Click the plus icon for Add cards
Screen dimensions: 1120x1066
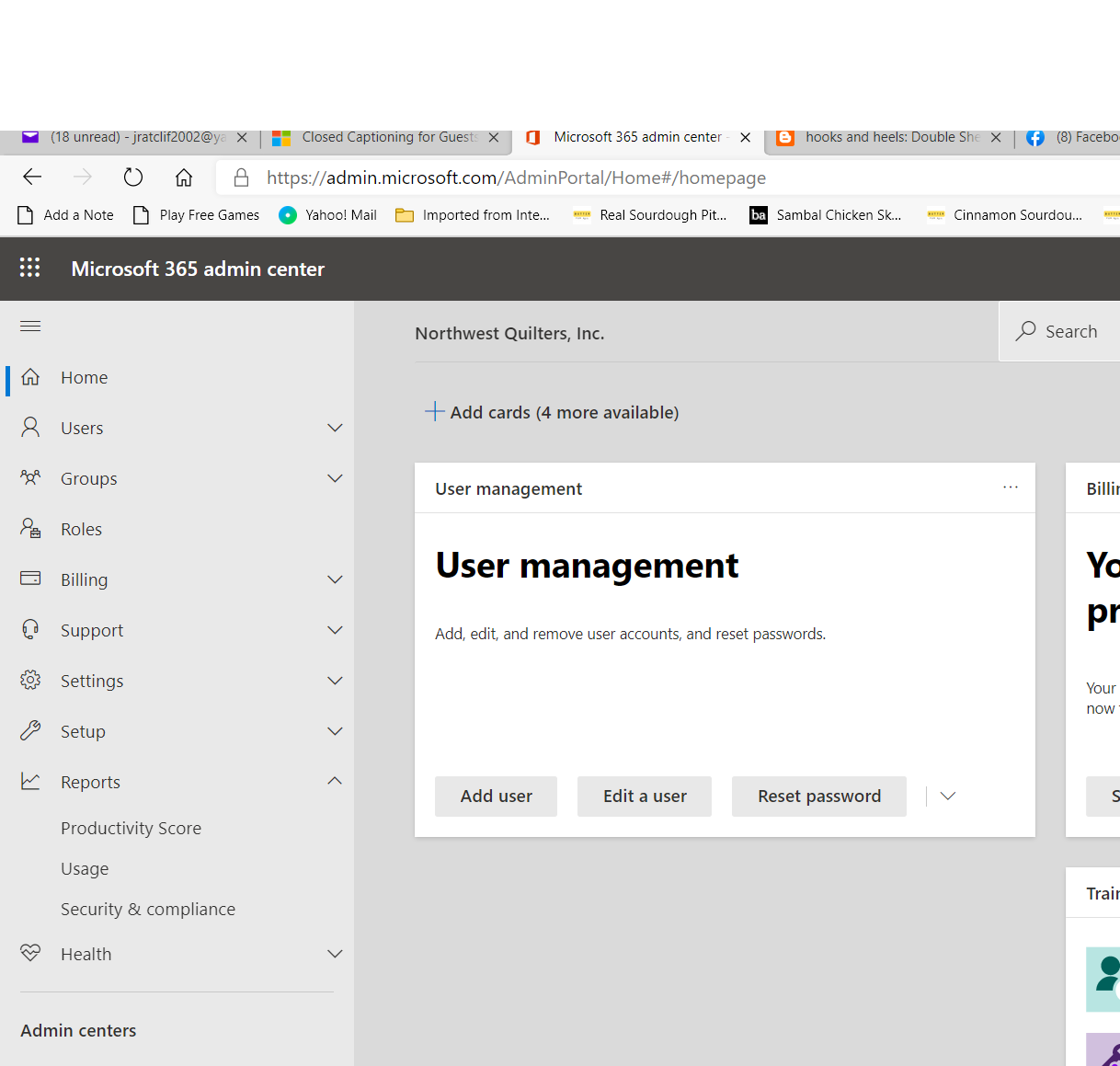434,411
